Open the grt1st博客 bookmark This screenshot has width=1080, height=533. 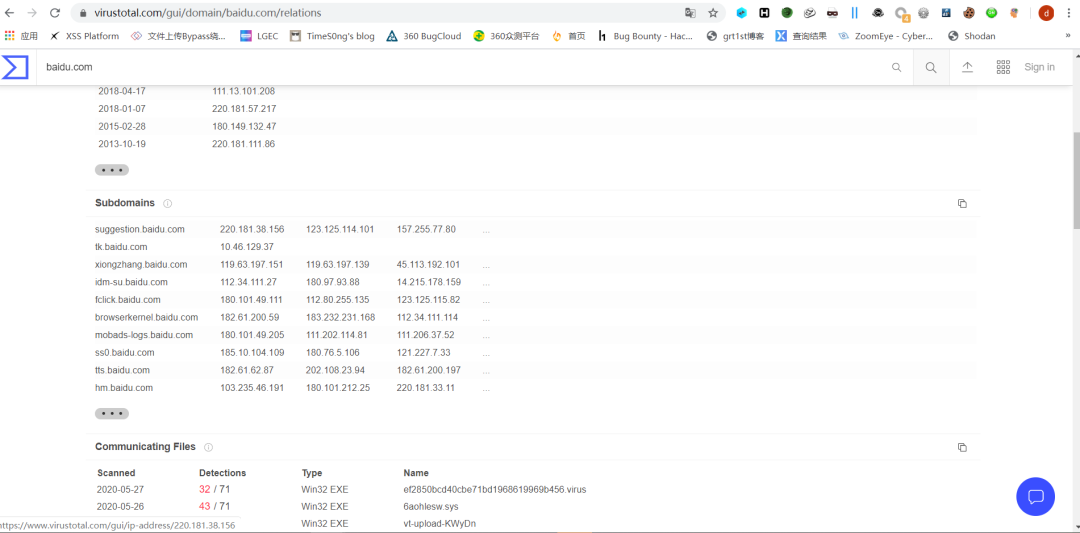pyautogui.click(x=735, y=36)
